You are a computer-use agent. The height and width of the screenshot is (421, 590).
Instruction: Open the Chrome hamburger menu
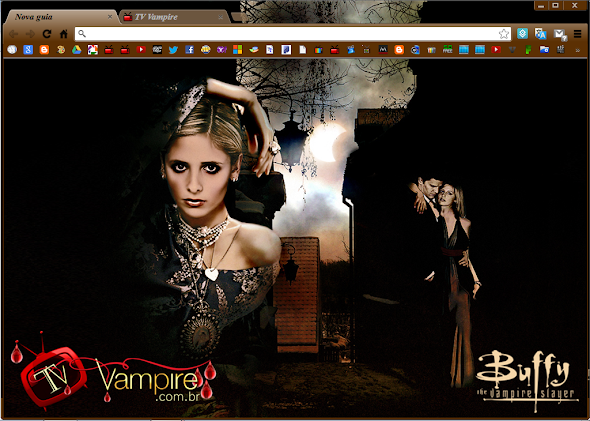[x=578, y=34]
